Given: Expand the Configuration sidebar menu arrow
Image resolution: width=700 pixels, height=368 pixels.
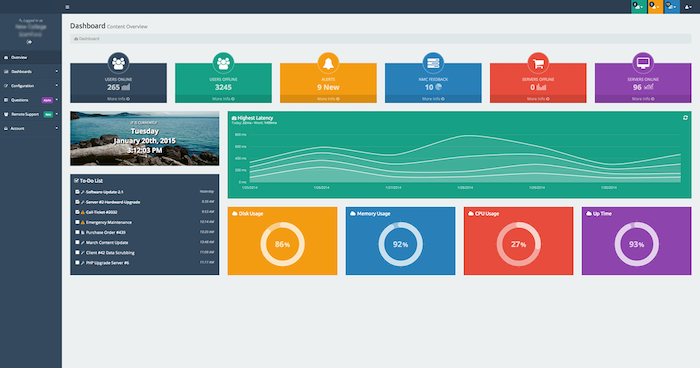Looking at the screenshot, I should (x=57, y=86).
